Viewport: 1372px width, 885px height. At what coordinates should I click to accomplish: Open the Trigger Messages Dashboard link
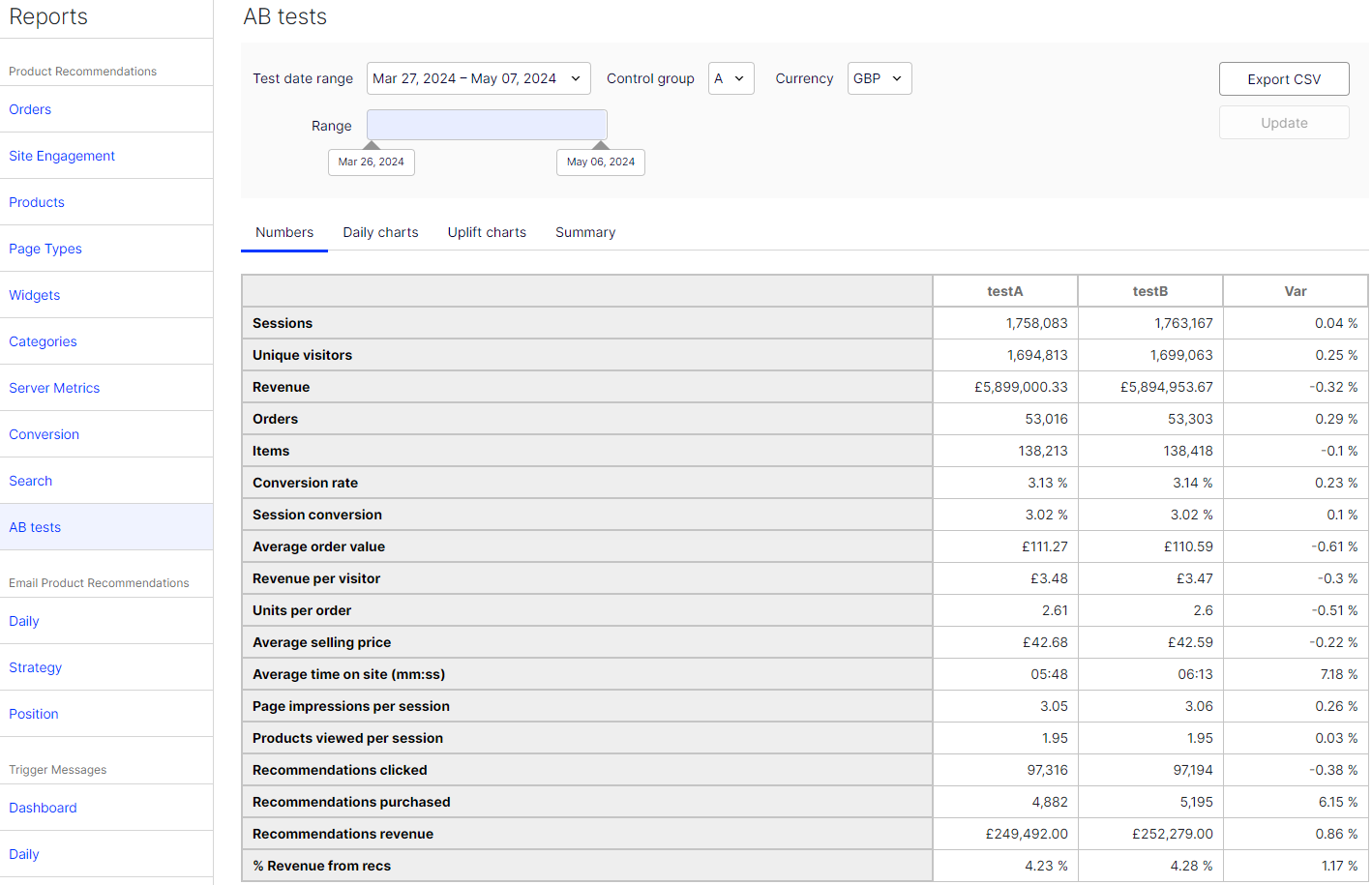click(x=43, y=808)
